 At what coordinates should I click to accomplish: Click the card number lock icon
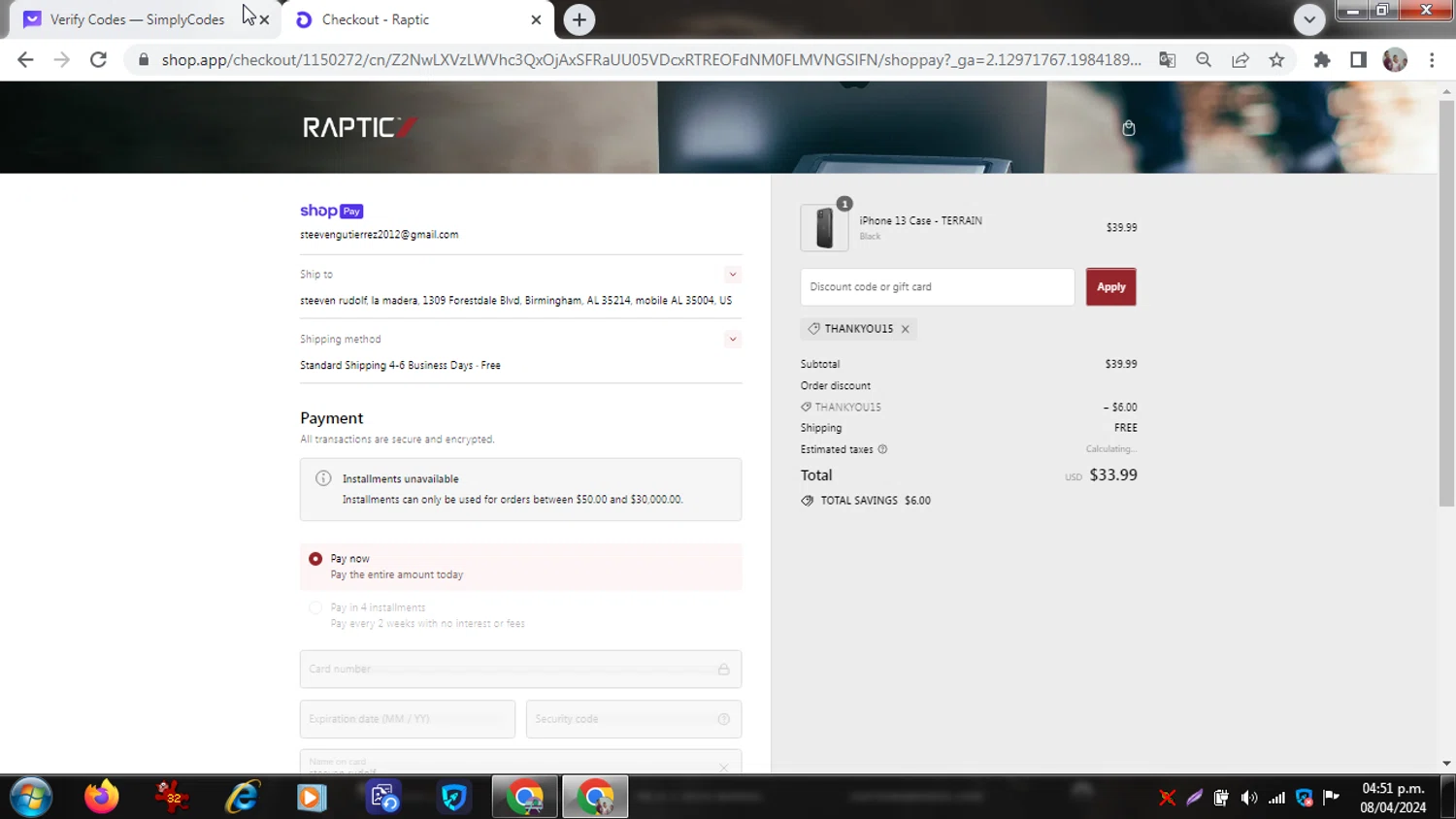coord(723,669)
